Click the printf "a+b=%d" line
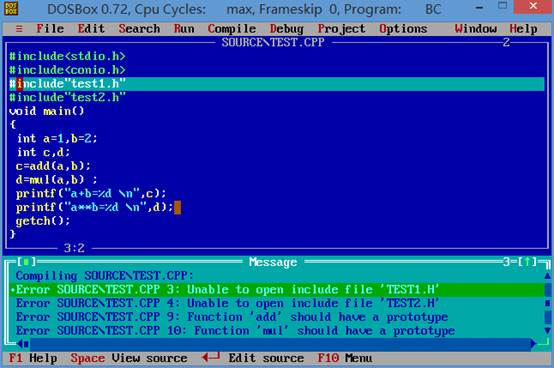554x368 pixels. point(91,194)
